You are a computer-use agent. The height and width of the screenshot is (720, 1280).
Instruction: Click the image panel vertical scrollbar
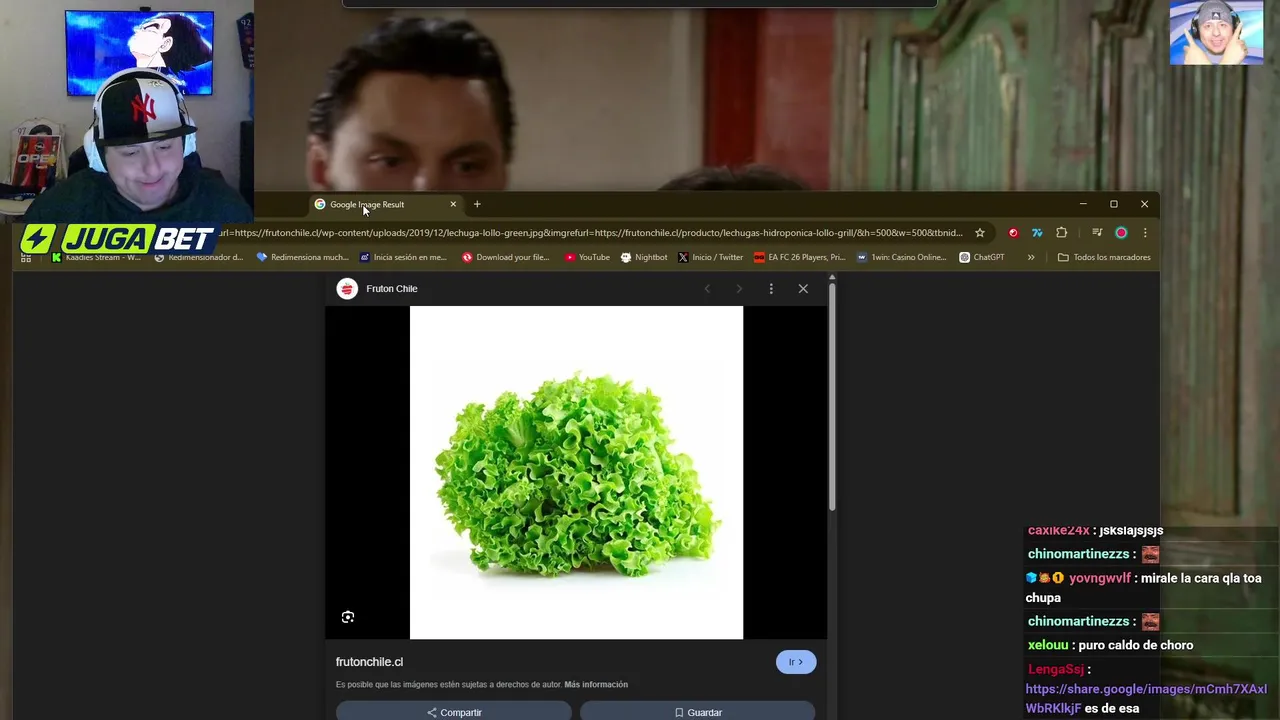coord(832,396)
